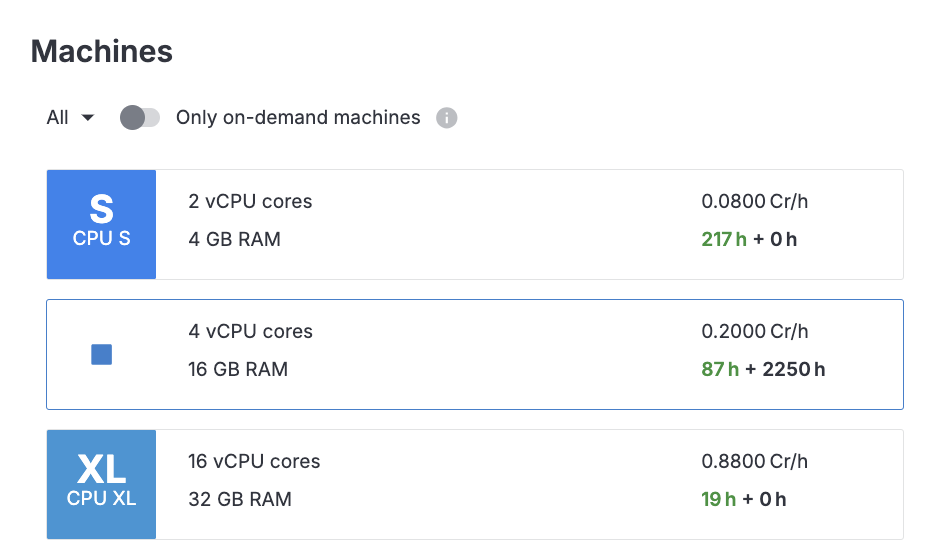
Task: Select the 2 vCPU cores machine
Action: [x=250, y=201]
